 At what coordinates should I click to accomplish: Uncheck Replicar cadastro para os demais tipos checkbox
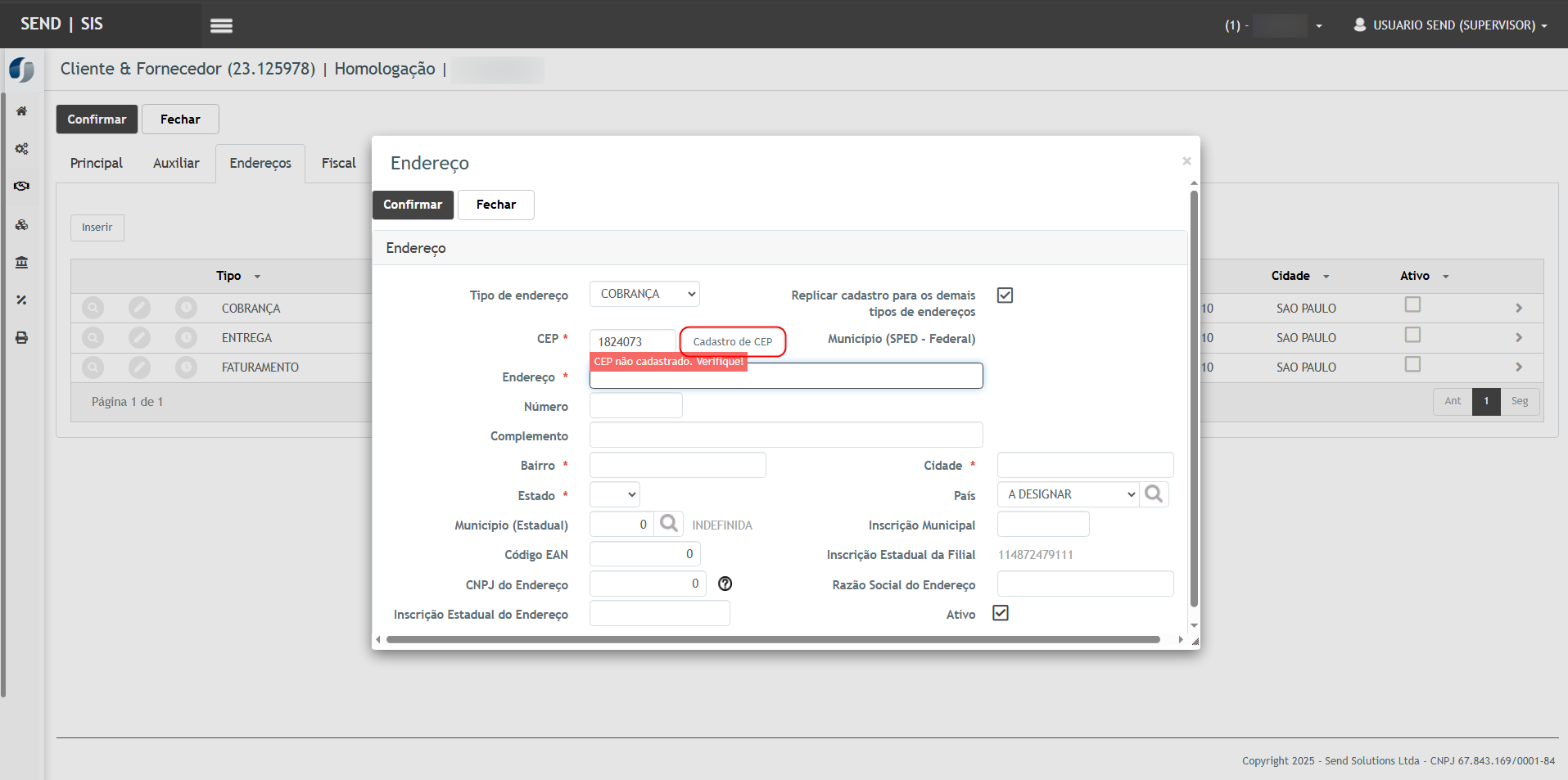pyautogui.click(x=1005, y=295)
